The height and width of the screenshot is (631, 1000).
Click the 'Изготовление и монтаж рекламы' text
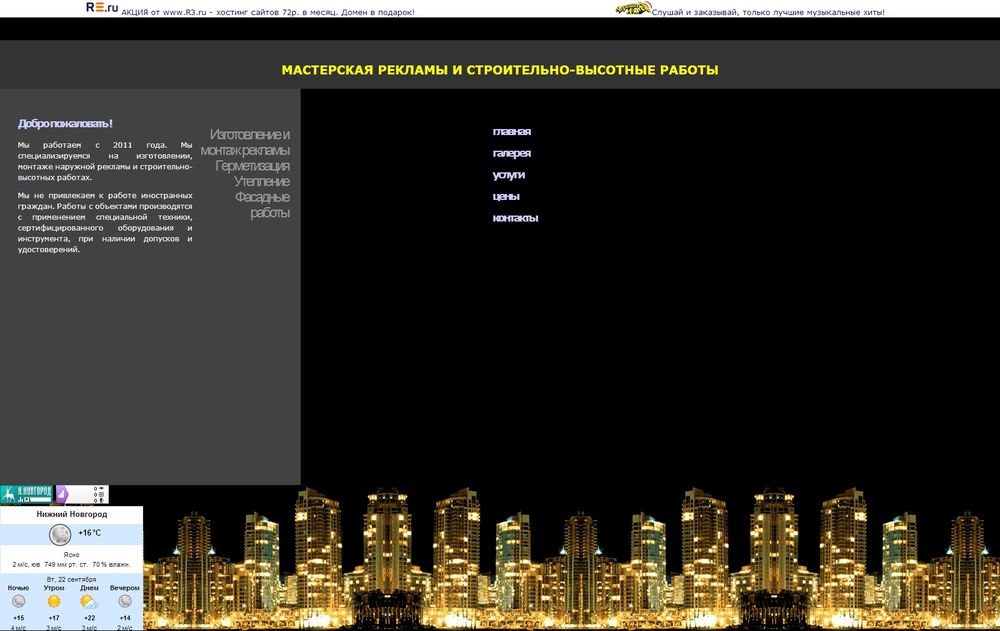point(246,142)
